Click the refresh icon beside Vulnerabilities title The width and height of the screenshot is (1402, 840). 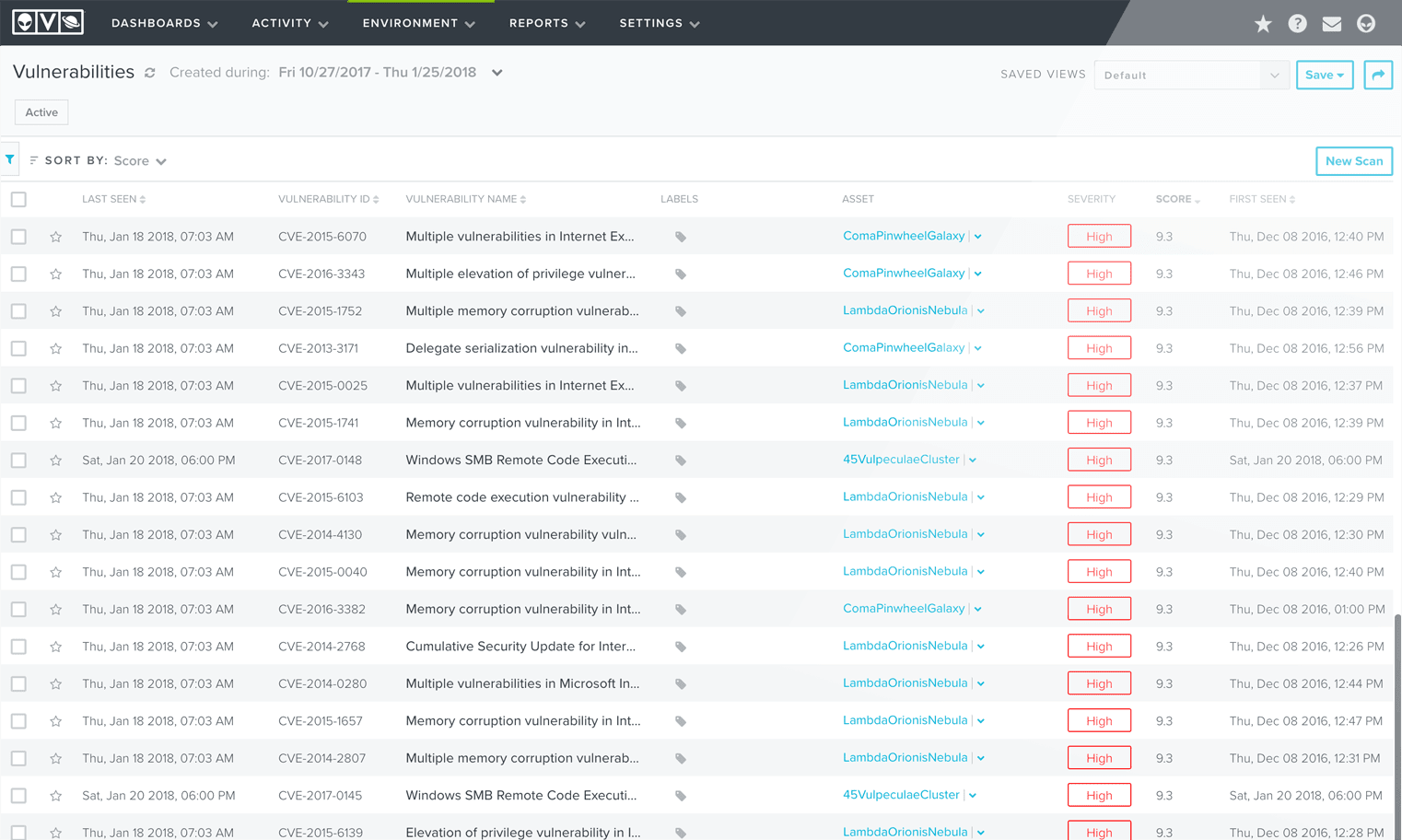coord(149,72)
